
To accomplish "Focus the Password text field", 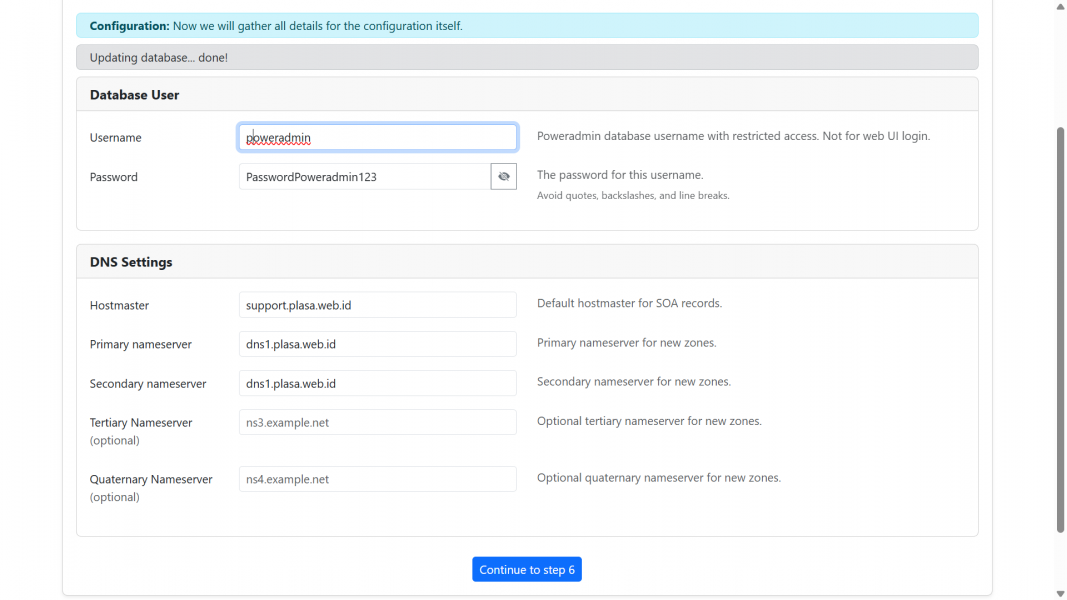I will pyautogui.click(x=364, y=177).
